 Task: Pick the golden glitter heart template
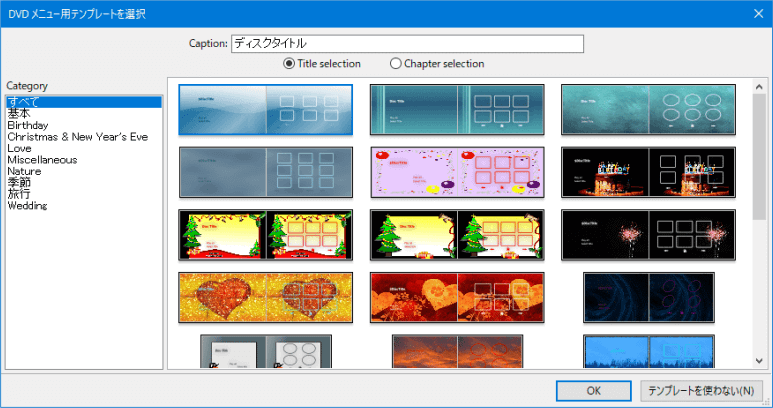265,297
